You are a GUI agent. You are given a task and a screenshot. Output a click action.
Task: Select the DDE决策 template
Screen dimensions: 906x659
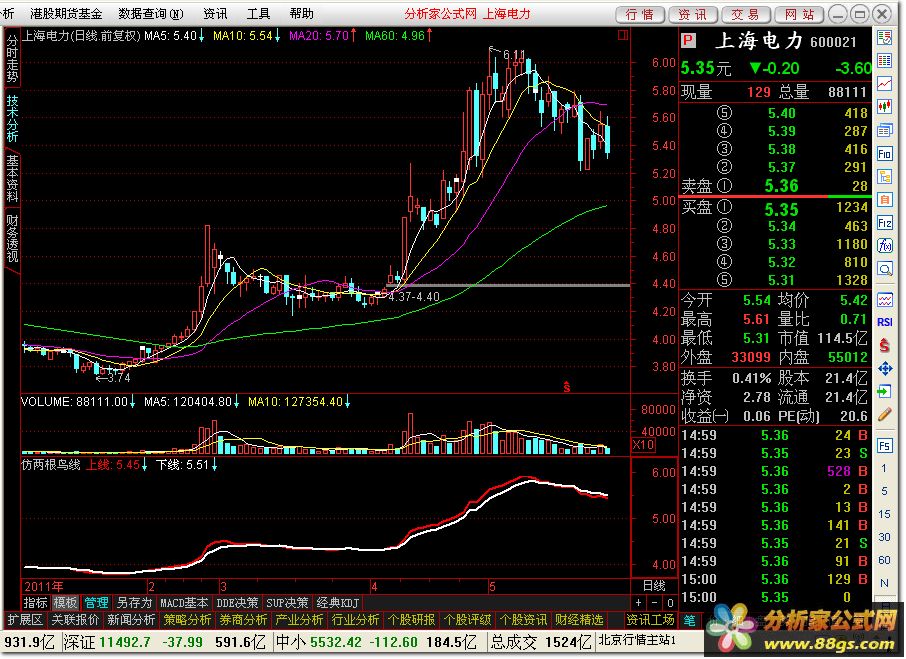[237, 603]
